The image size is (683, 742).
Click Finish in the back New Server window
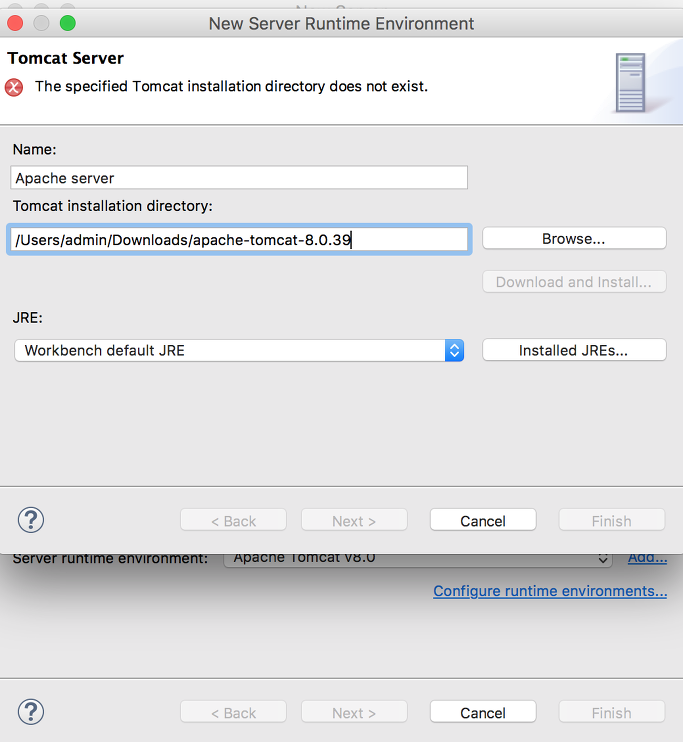pyautogui.click(x=612, y=712)
